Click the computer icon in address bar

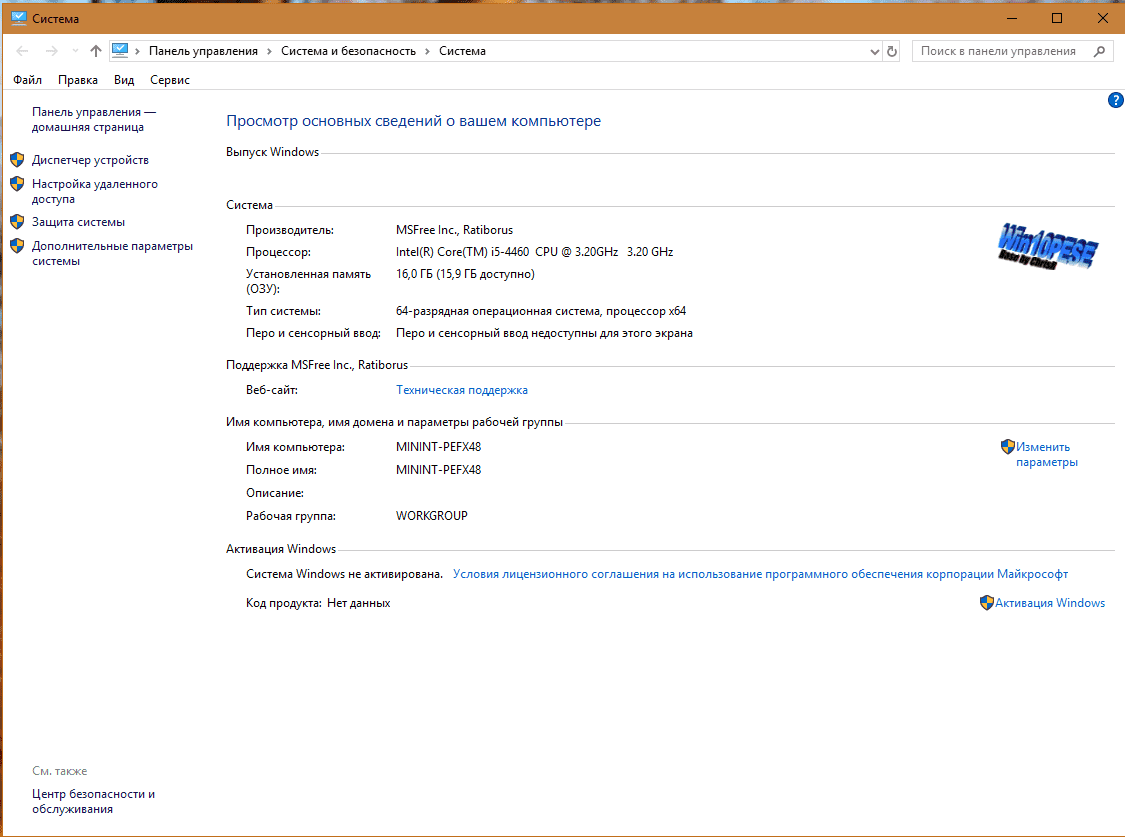pos(121,50)
